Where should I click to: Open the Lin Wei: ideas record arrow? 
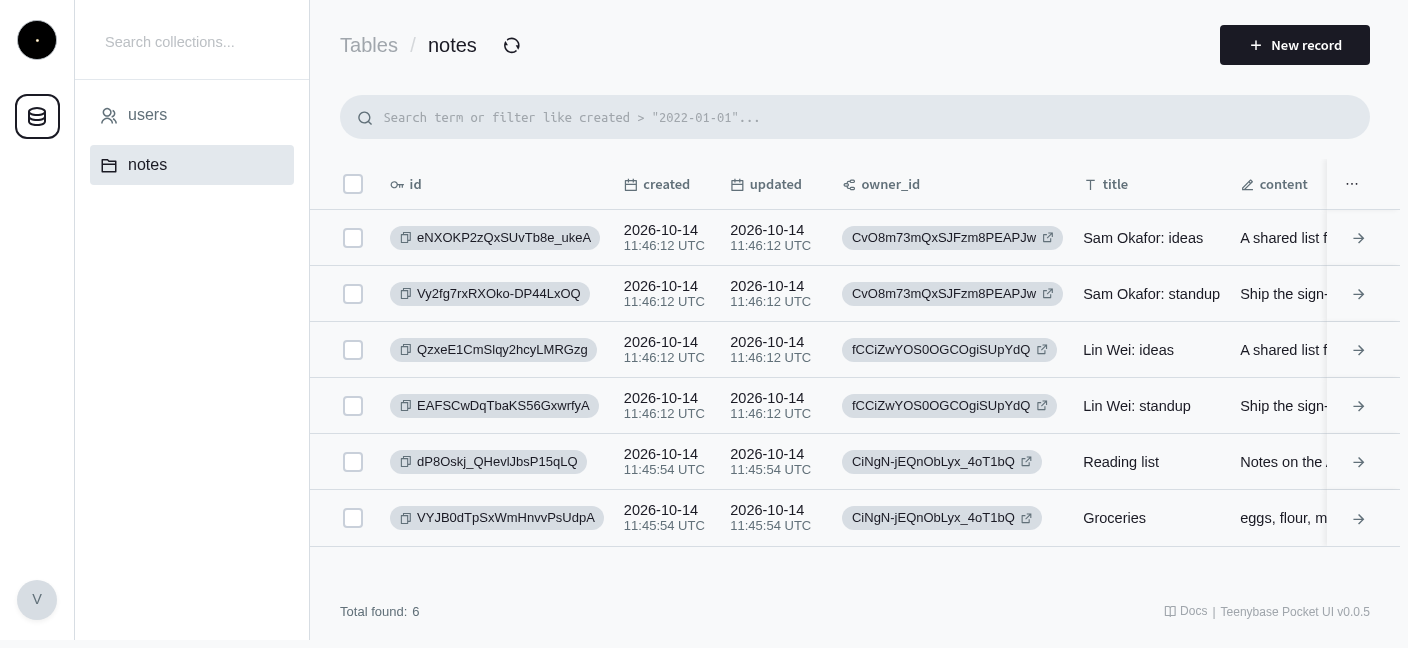click(1359, 350)
